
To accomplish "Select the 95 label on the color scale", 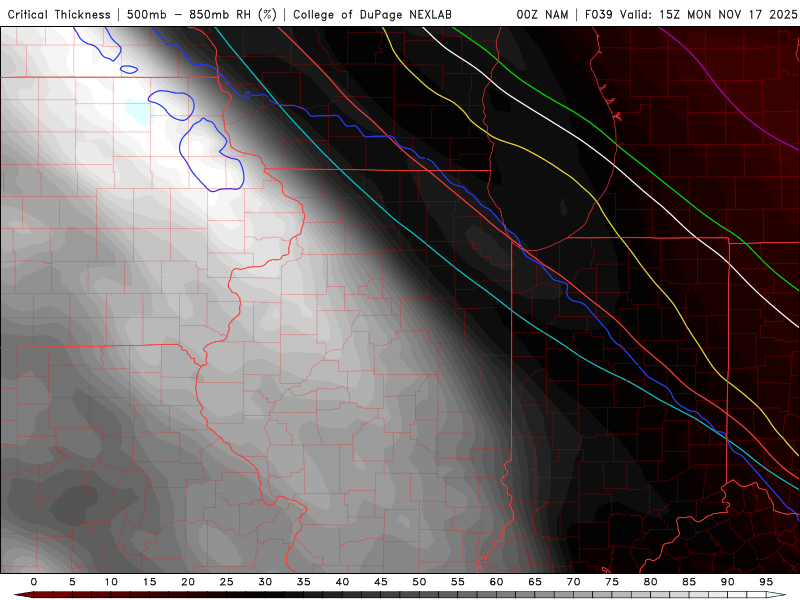I will pos(766,582).
